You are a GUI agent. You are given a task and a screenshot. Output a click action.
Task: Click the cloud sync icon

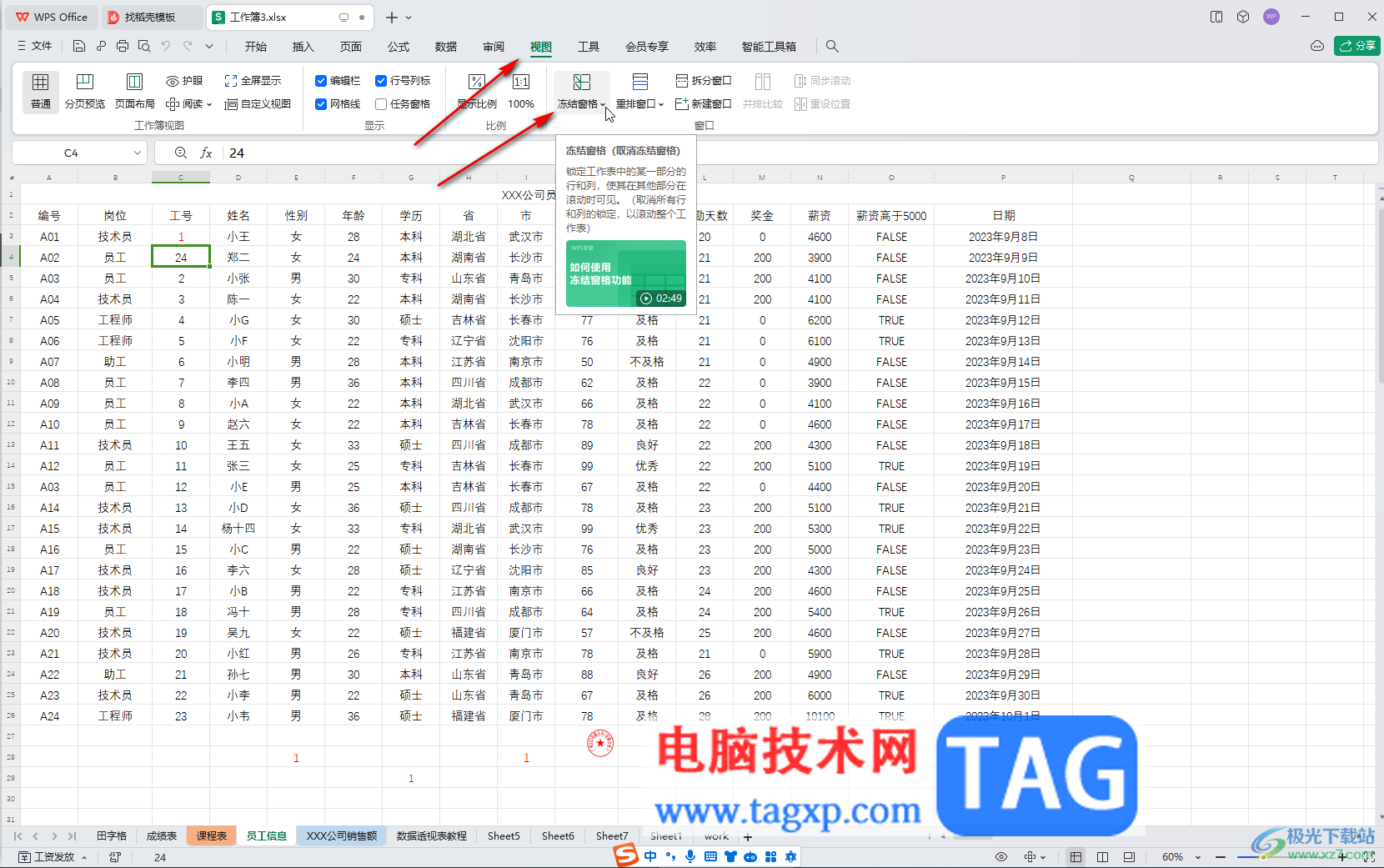click(1317, 47)
